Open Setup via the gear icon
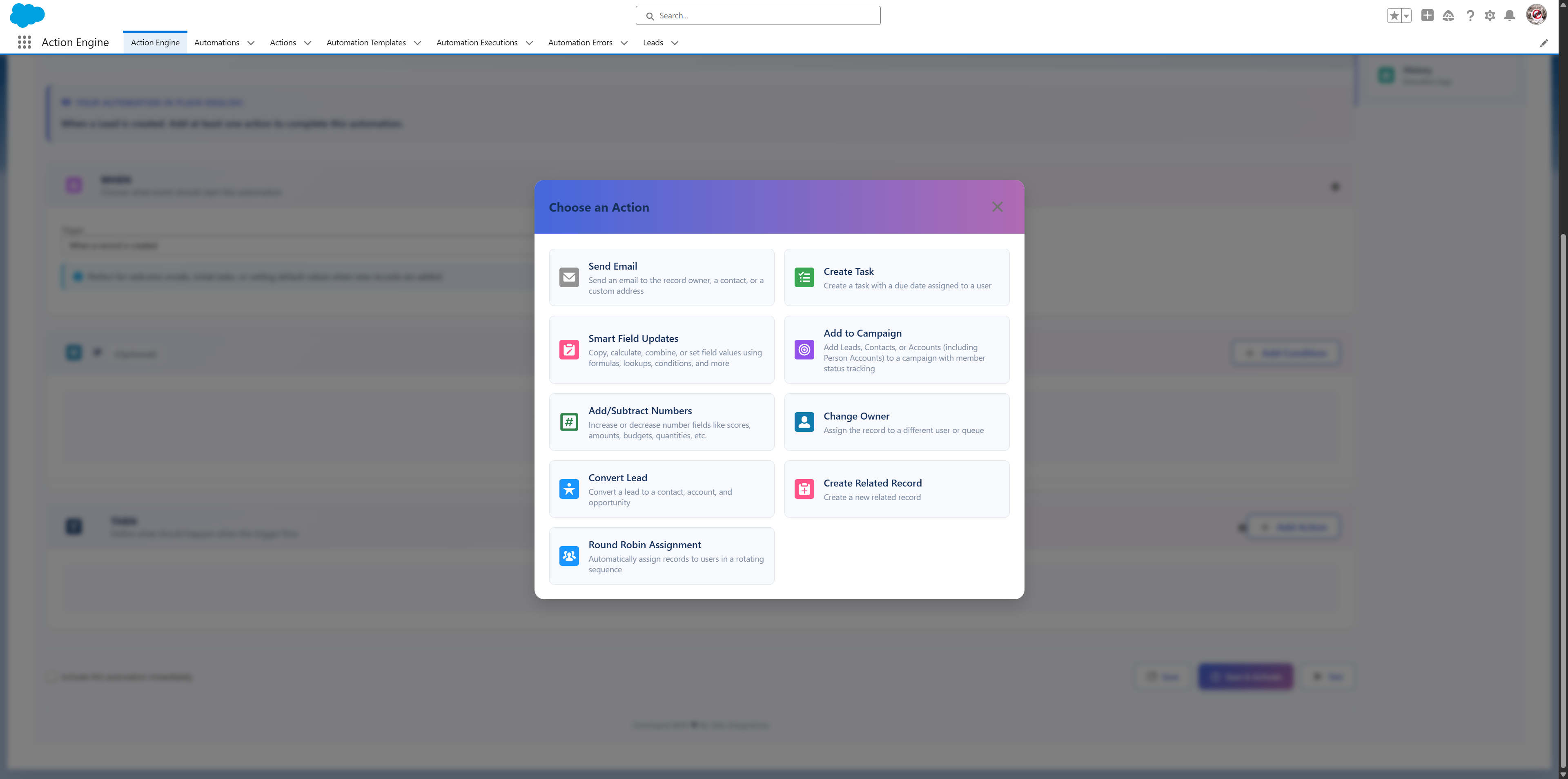Image resolution: width=1568 pixels, height=779 pixels. (1490, 15)
